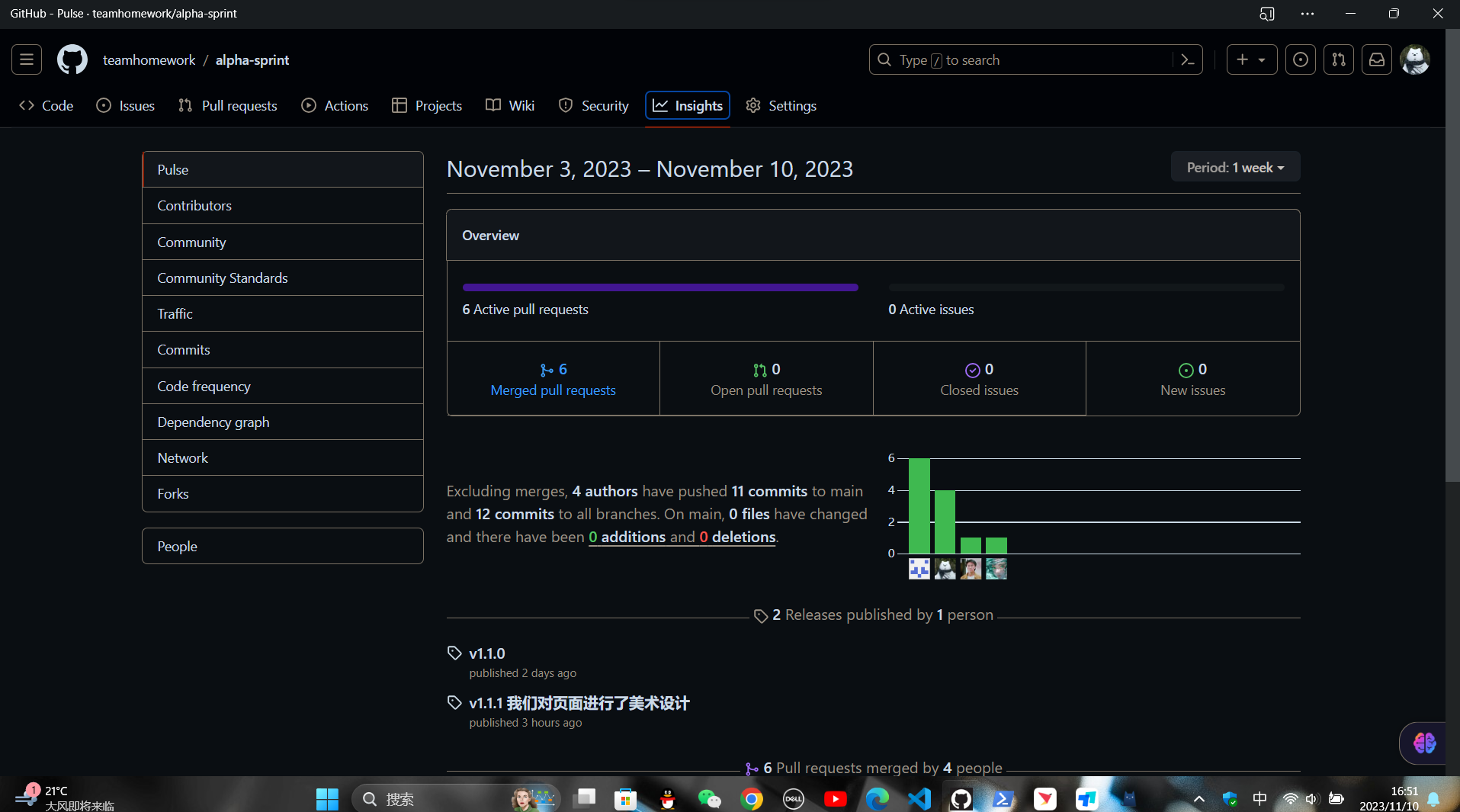1460x812 pixels.
Task: Open the Issues repository tab
Action: [126, 105]
